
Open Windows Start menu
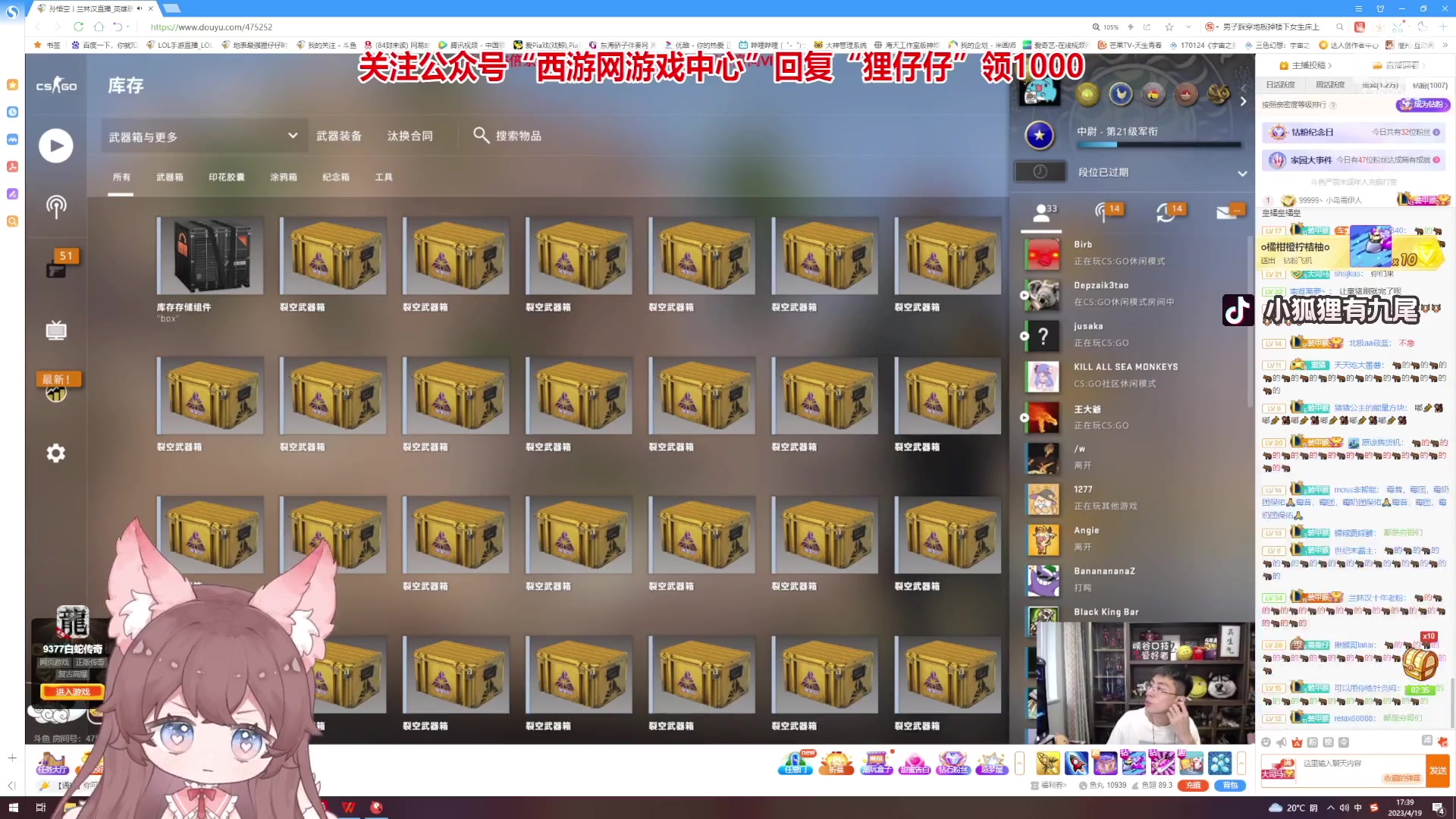pyautogui.click(x=13, y=808)
